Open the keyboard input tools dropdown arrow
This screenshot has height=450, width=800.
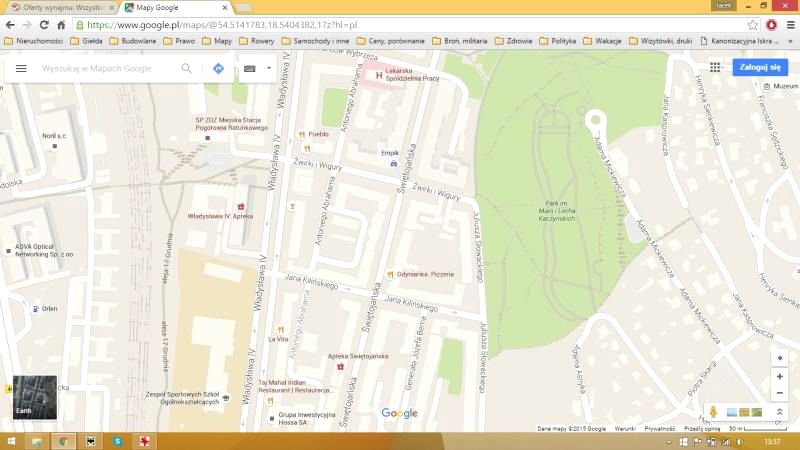tap(269, 69)
